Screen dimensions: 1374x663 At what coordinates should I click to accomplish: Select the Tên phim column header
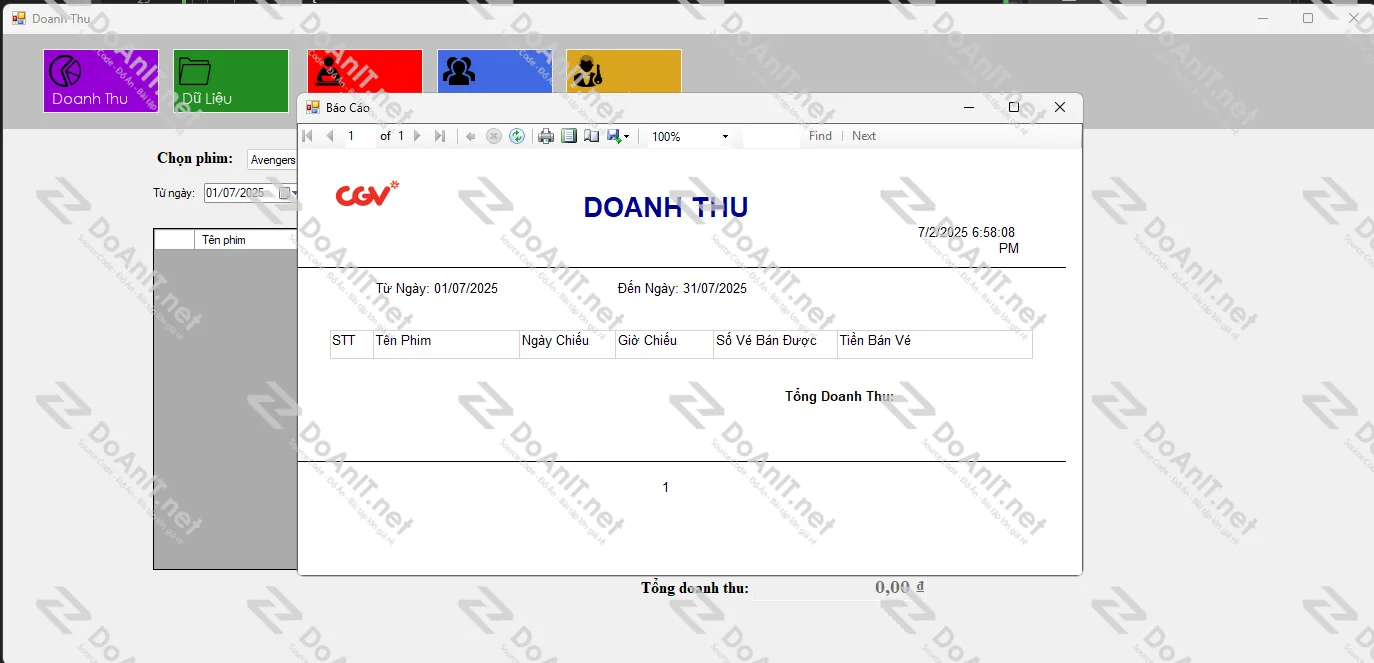click(x=240, y=239)
